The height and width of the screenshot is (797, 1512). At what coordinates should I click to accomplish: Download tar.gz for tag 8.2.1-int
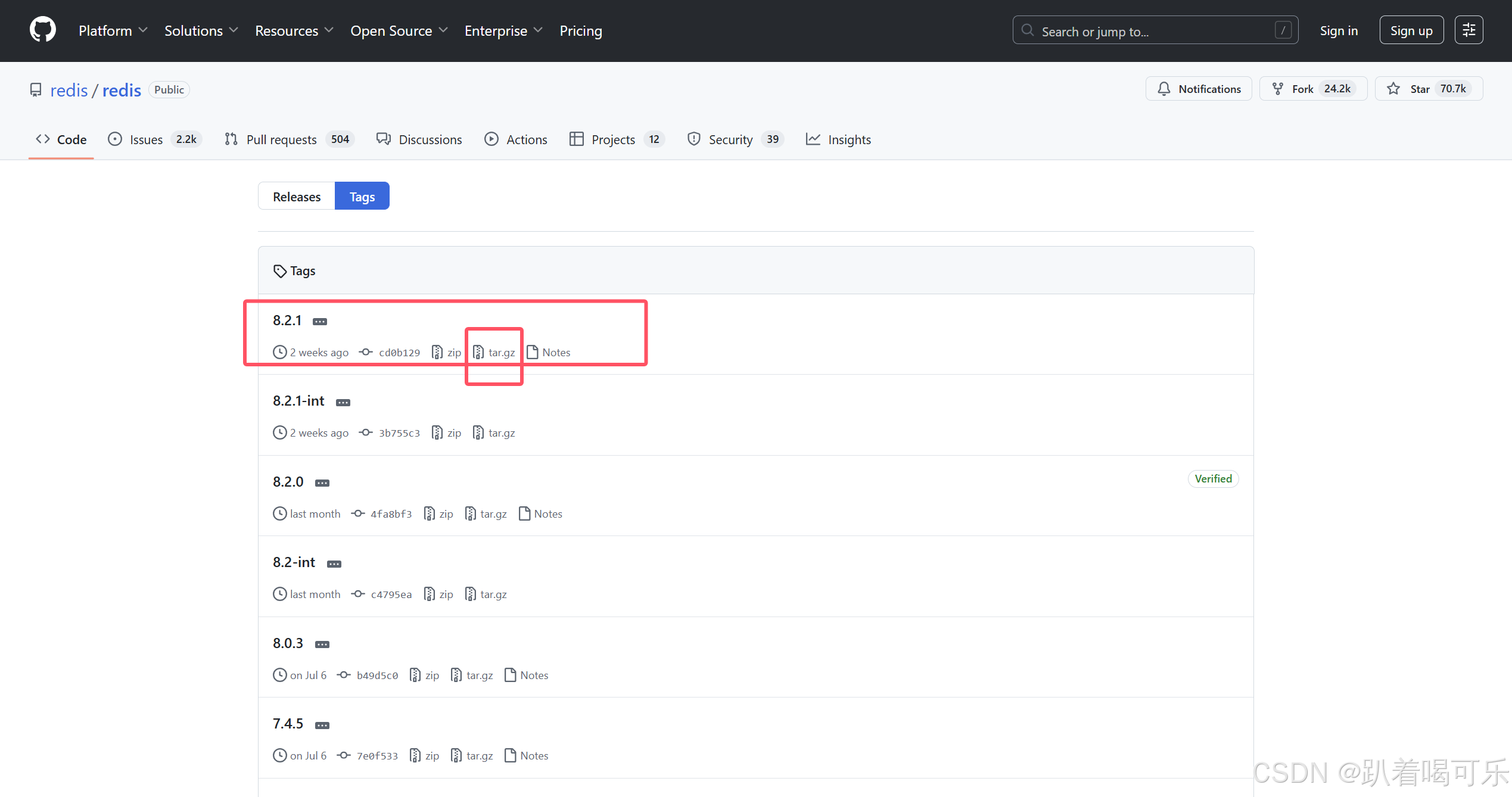click(494, 433)
